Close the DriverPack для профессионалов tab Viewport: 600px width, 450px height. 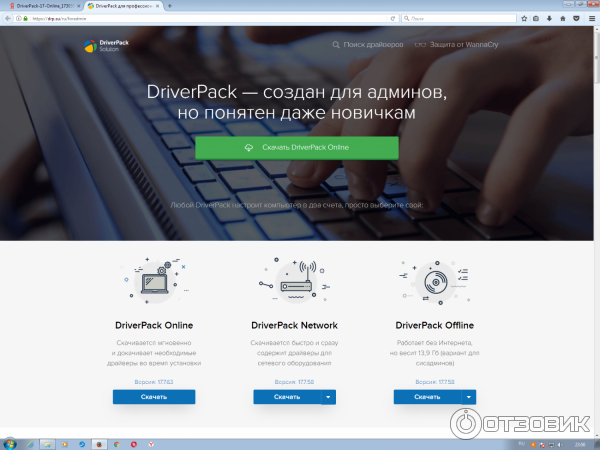(x=157, y=6)
